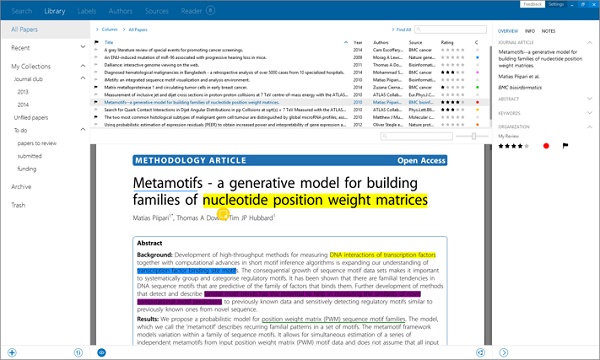Click the info icon in bottom left sidebar
This screenshot has height=360, width=600.
click(78, 352)
